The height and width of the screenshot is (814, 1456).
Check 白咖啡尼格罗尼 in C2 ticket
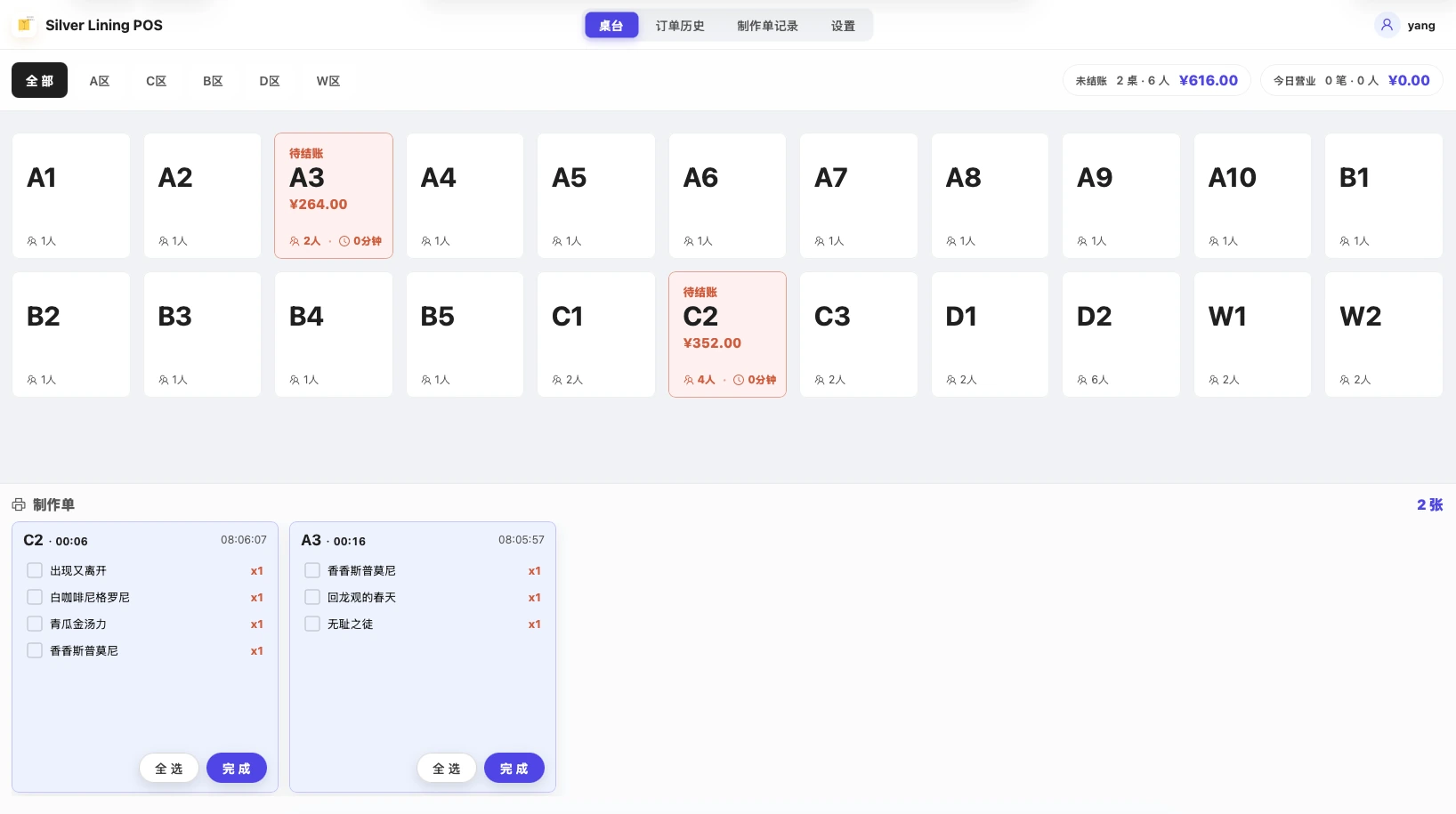coord(35,597)
